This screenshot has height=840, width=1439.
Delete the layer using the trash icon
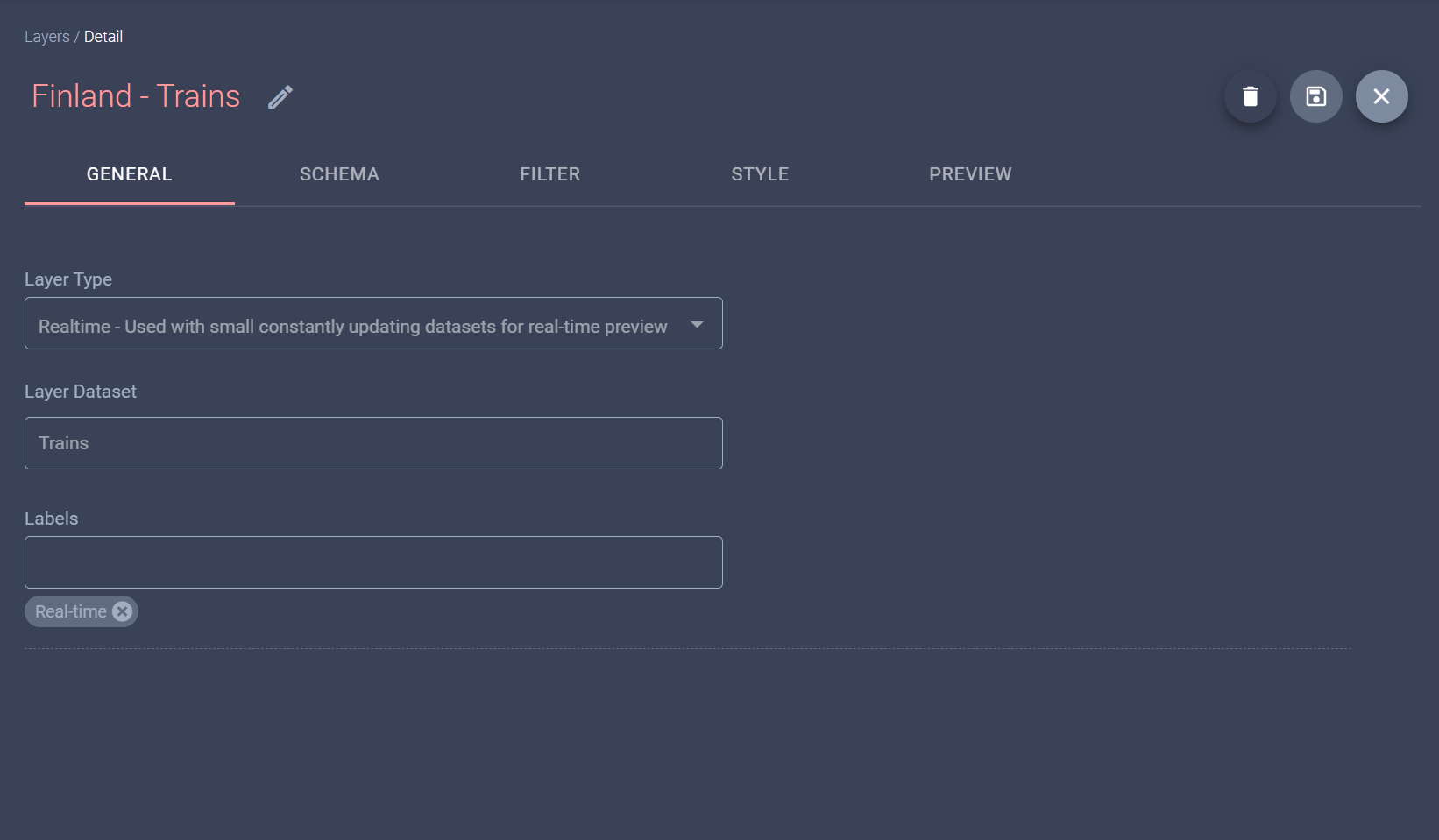(1250, 96)
